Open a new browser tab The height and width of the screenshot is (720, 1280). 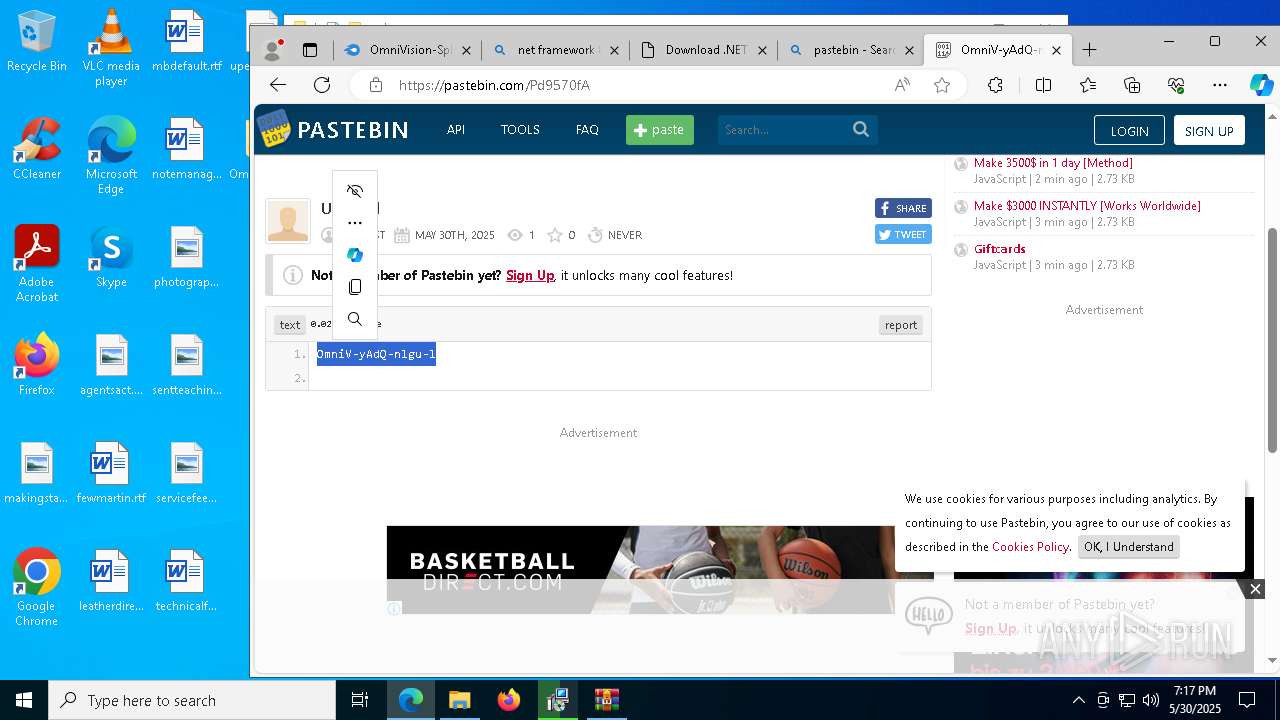(x=1089, y=49)
